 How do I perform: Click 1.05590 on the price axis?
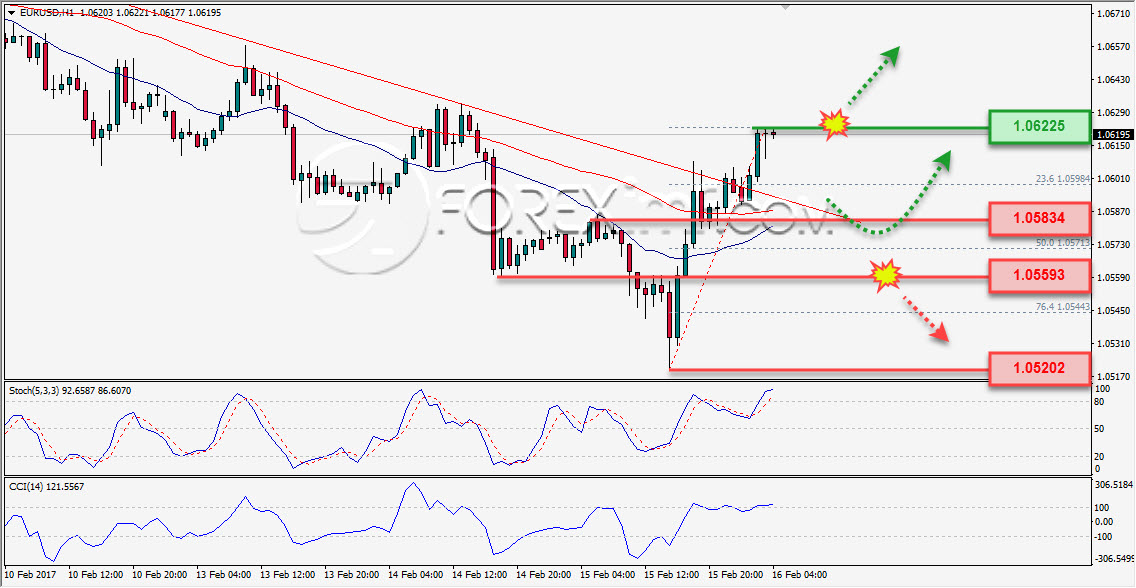(x=1115, y=278)
